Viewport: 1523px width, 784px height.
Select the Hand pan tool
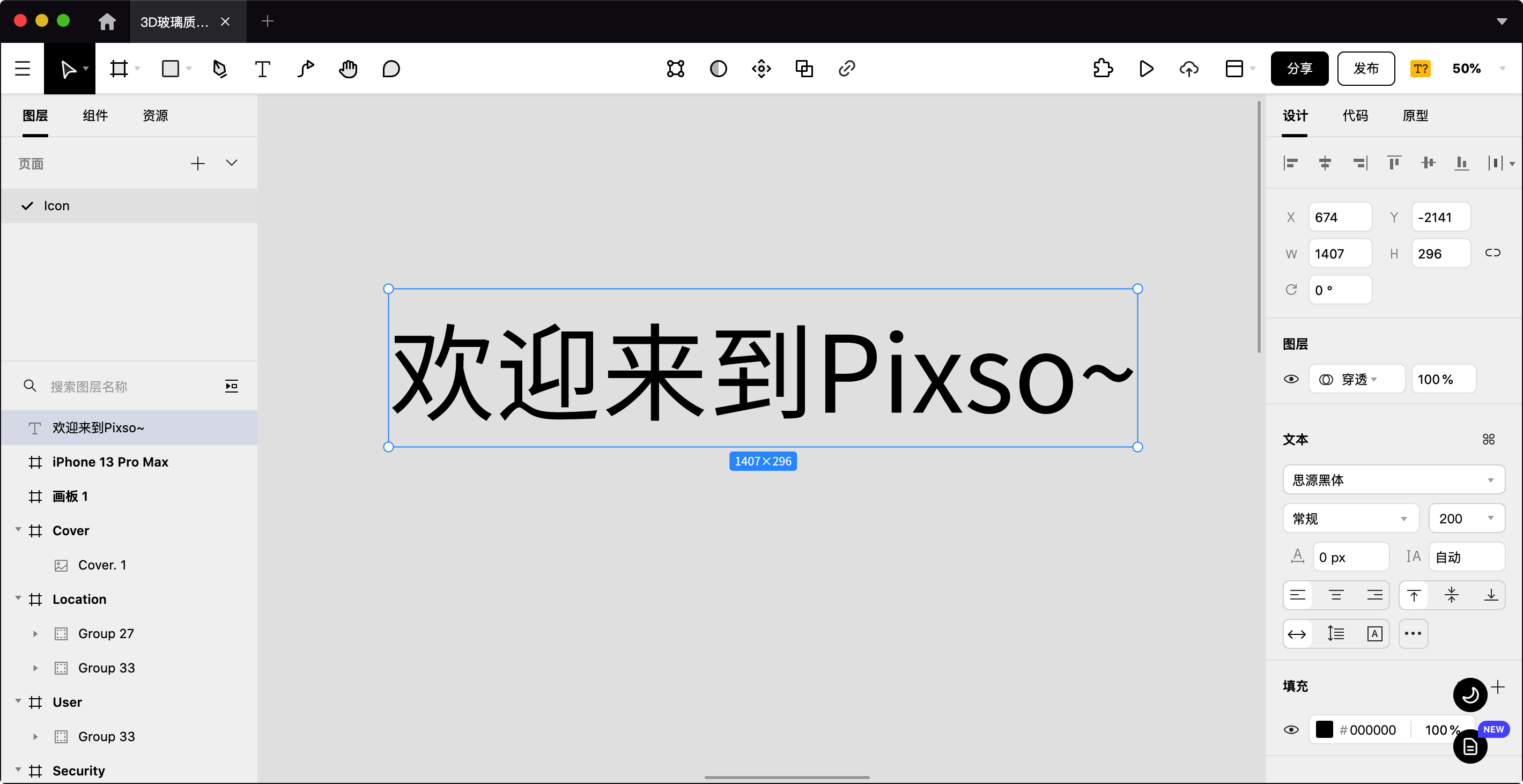[x=348, y=69]
